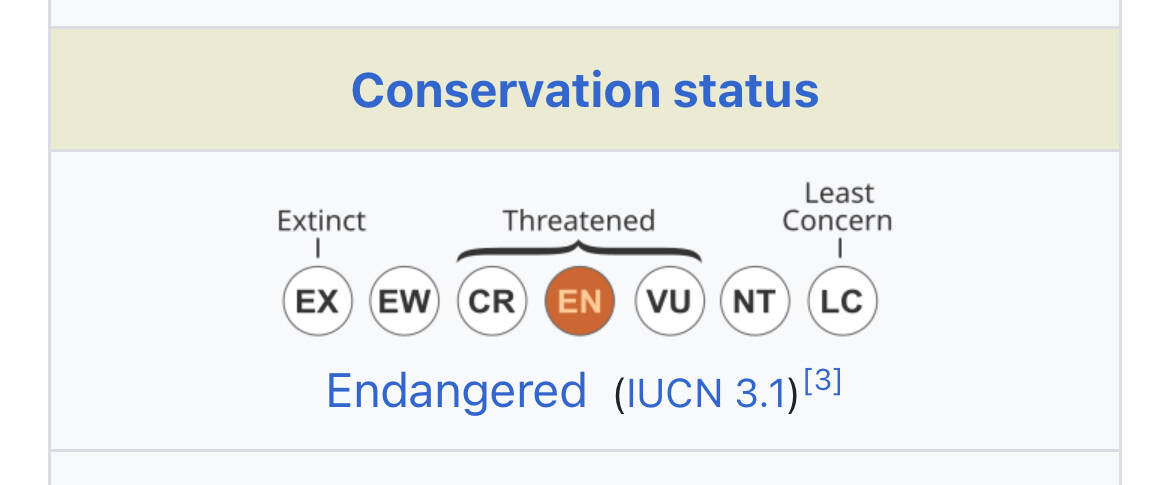Click the curly brace under Threatened

579,252
